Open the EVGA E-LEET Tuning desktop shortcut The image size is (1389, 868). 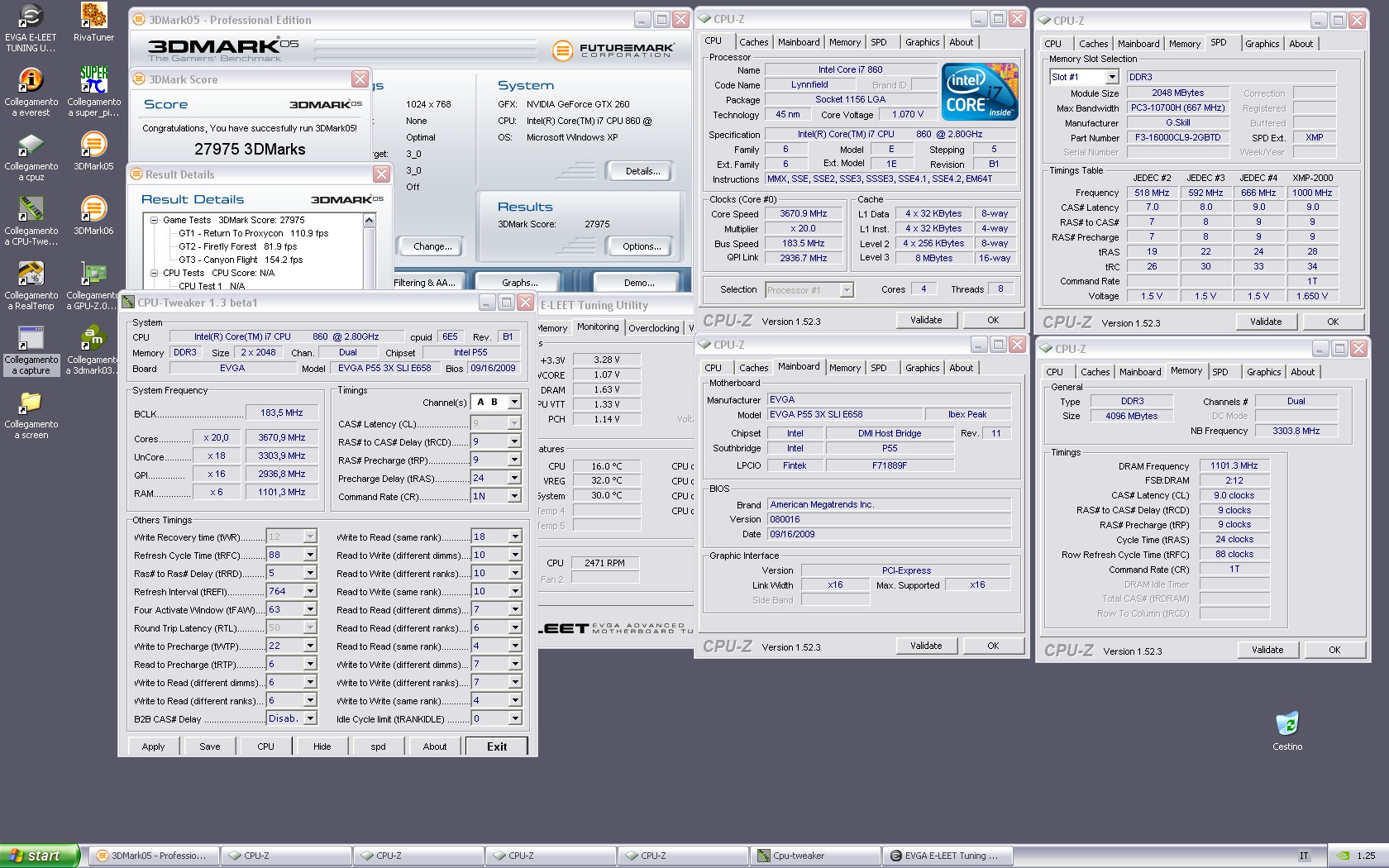pyautogui.click(x=31, y=27)
